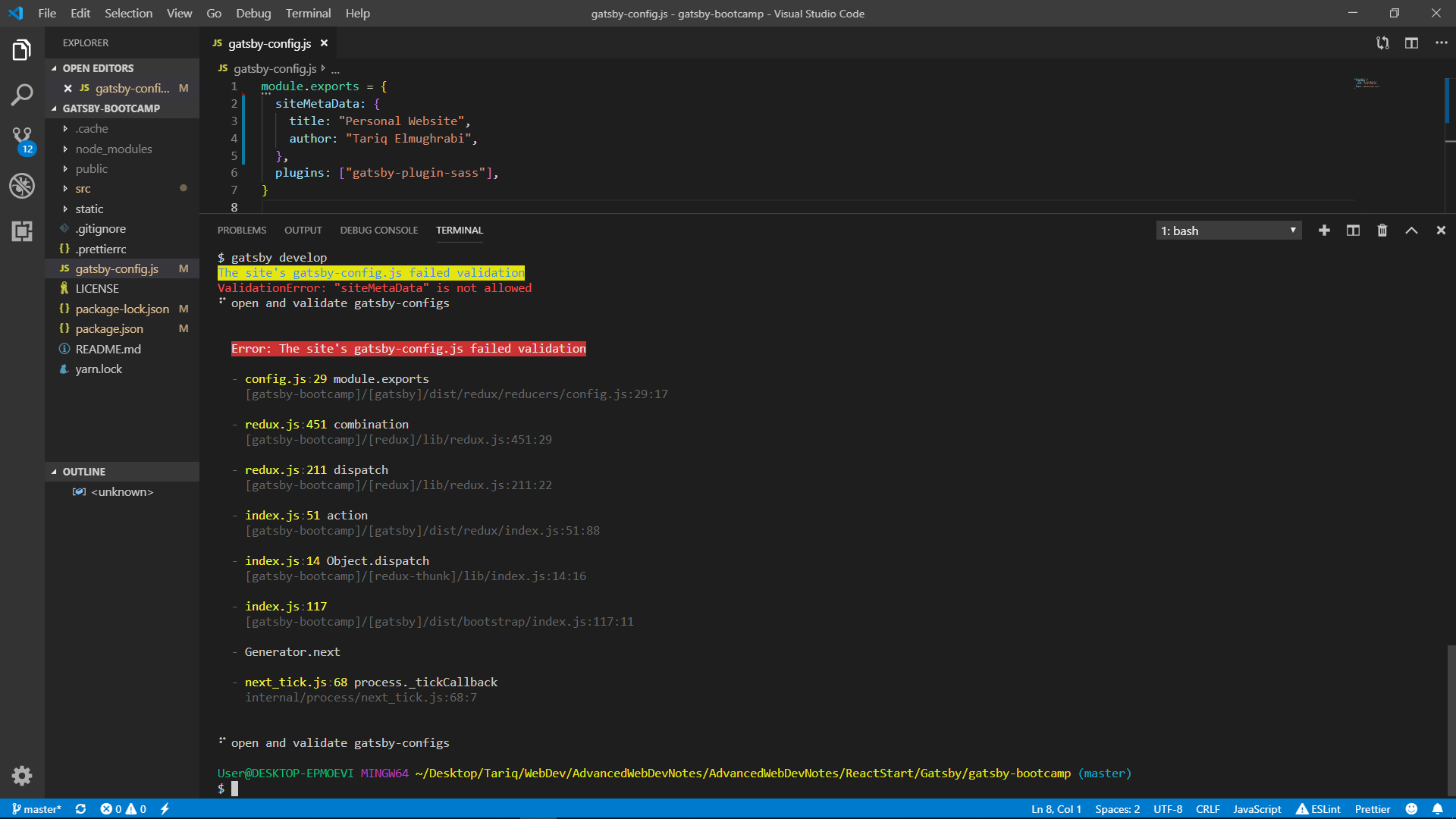Open the bash terminal selector dropdown
The width and height of the screenshot is (1456, 819).
pos(1228,231)
